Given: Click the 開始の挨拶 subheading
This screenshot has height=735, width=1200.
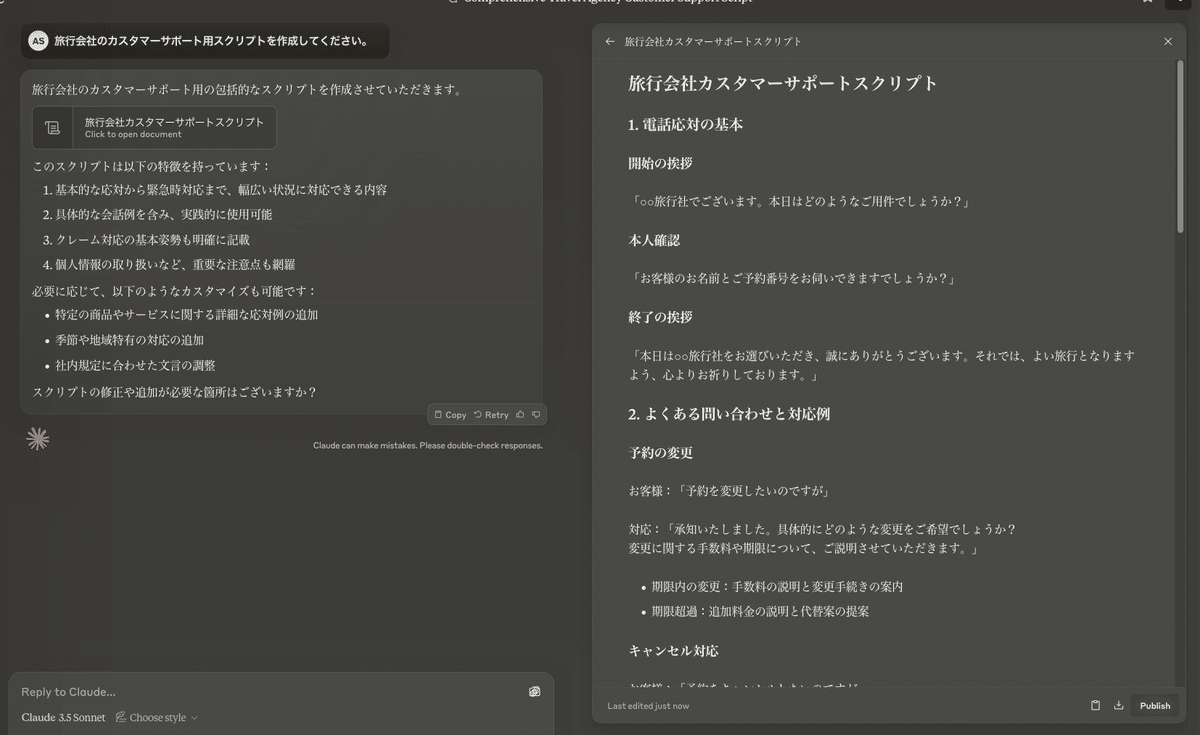Looking at the screenshot, I should [x=660, y=163].
